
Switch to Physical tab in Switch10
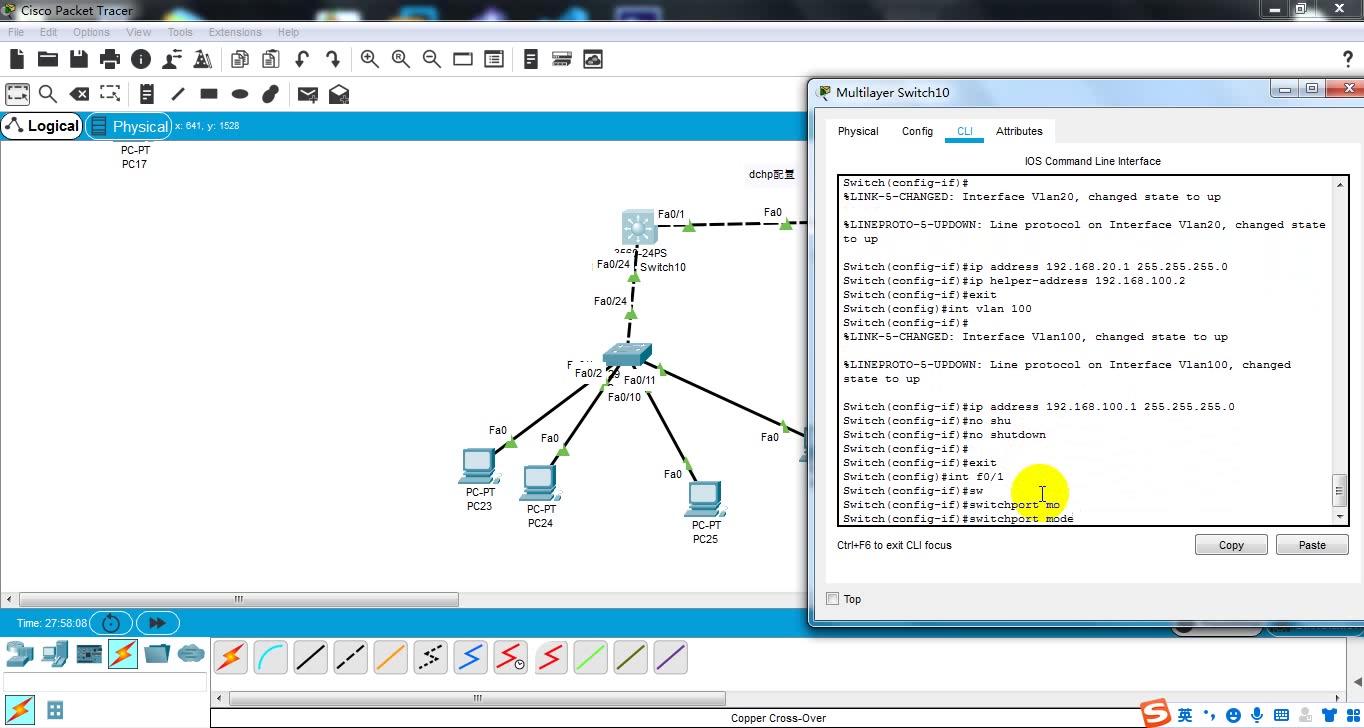coord(858,131)
